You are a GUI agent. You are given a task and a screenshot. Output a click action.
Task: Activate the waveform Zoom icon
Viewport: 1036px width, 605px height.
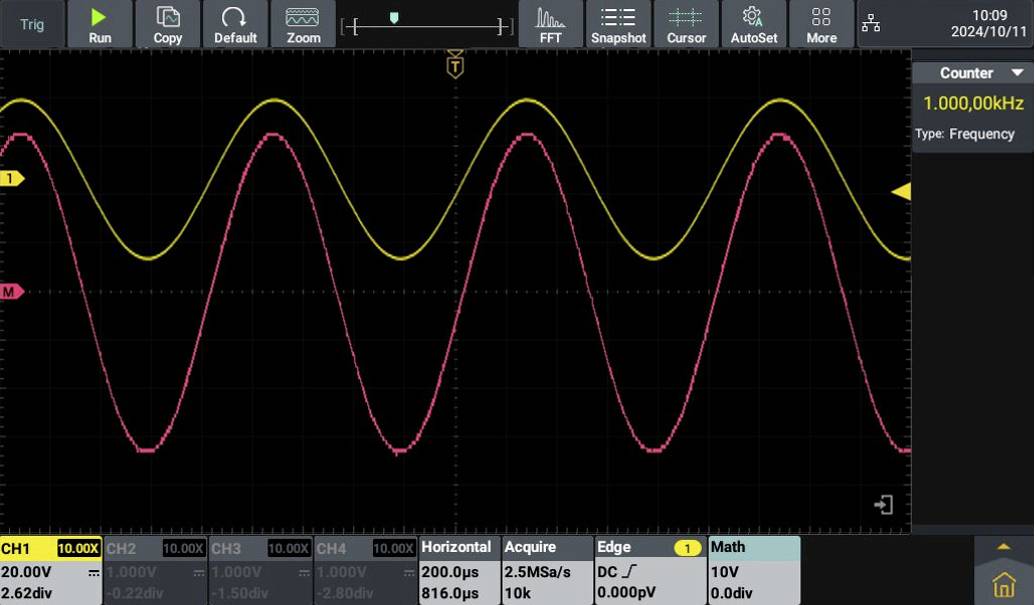click(x=303, y=24)
